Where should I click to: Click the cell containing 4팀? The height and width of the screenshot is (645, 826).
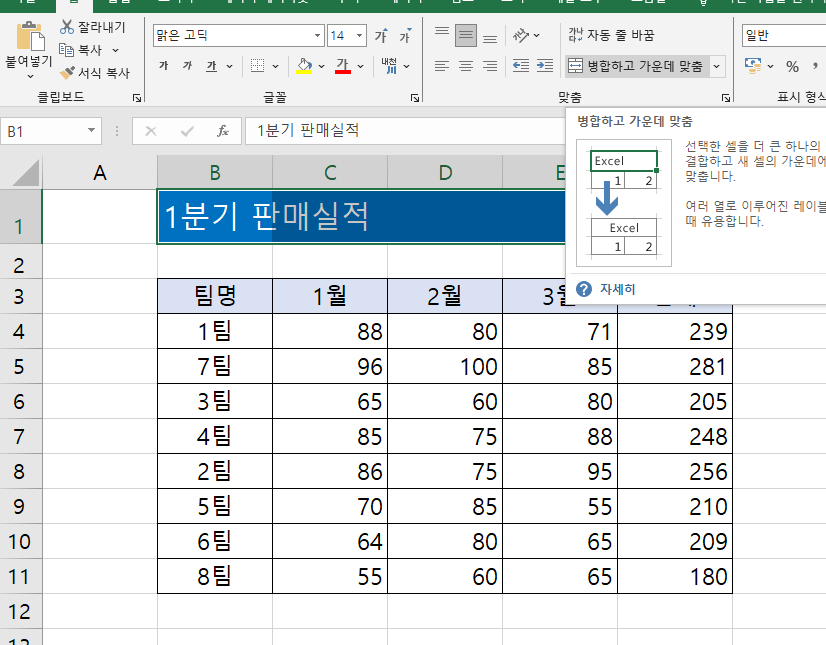point(215,436)
